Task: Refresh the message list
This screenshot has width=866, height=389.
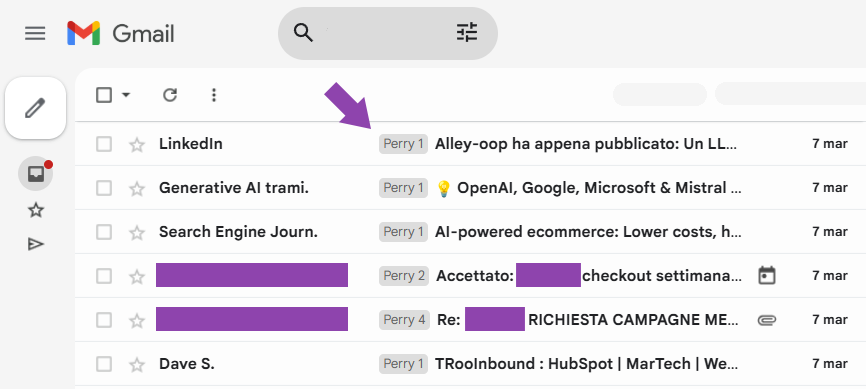Action: (x=170, y=95)
